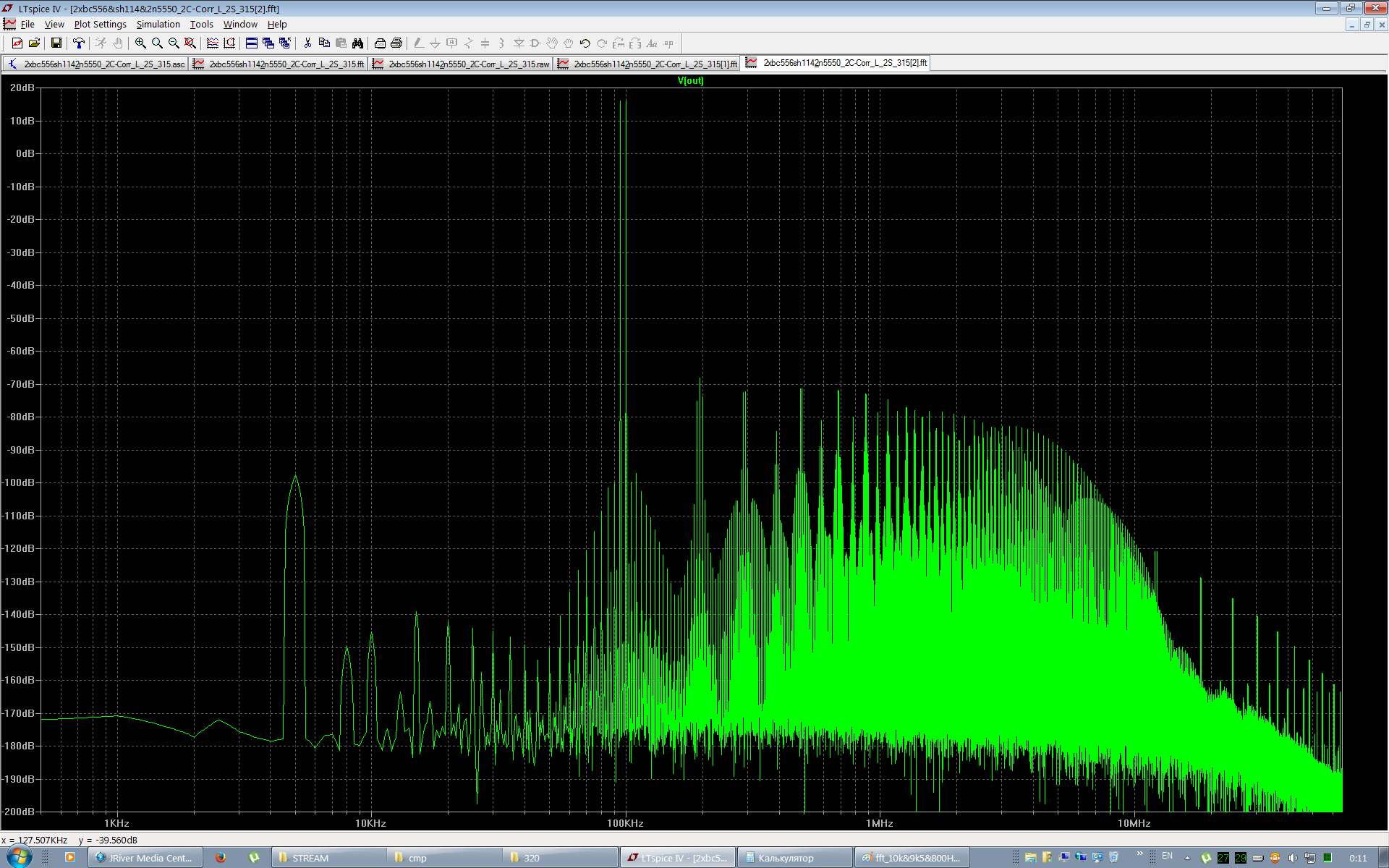The height and width of the screenshot is (868, 1389).
Task: Create a new schematic from the toolbar
Action: point(17,43)
